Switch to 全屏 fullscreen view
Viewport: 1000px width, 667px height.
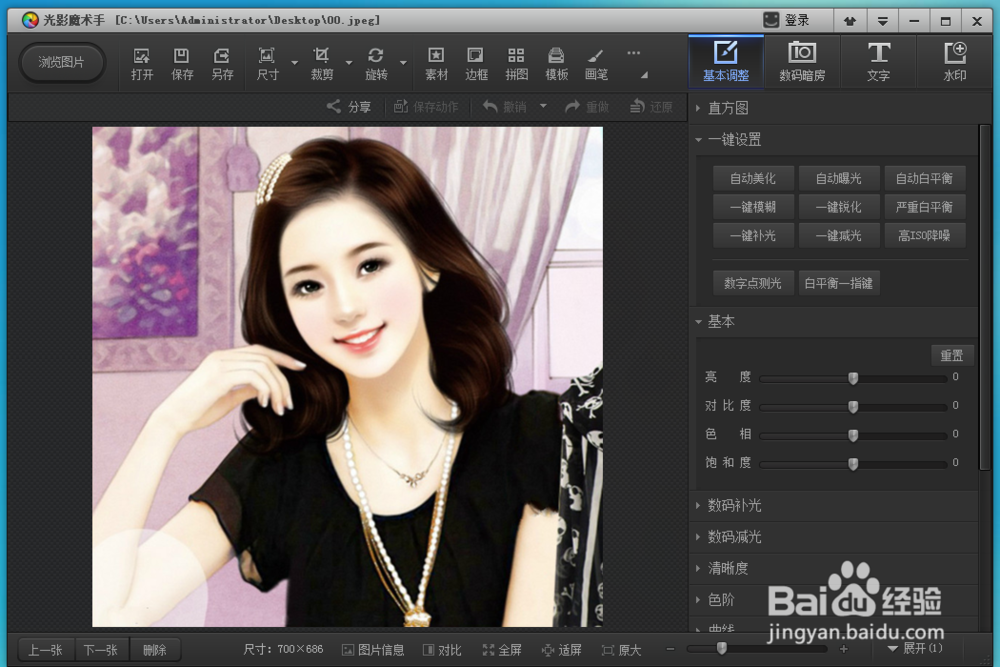(x=502, y=650)
